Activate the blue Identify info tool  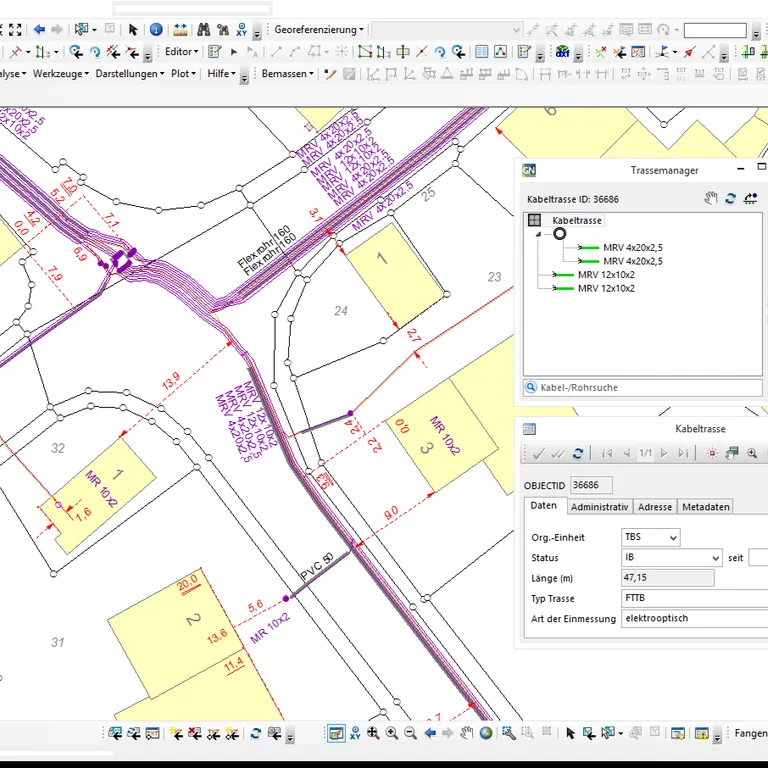(156, 30)
